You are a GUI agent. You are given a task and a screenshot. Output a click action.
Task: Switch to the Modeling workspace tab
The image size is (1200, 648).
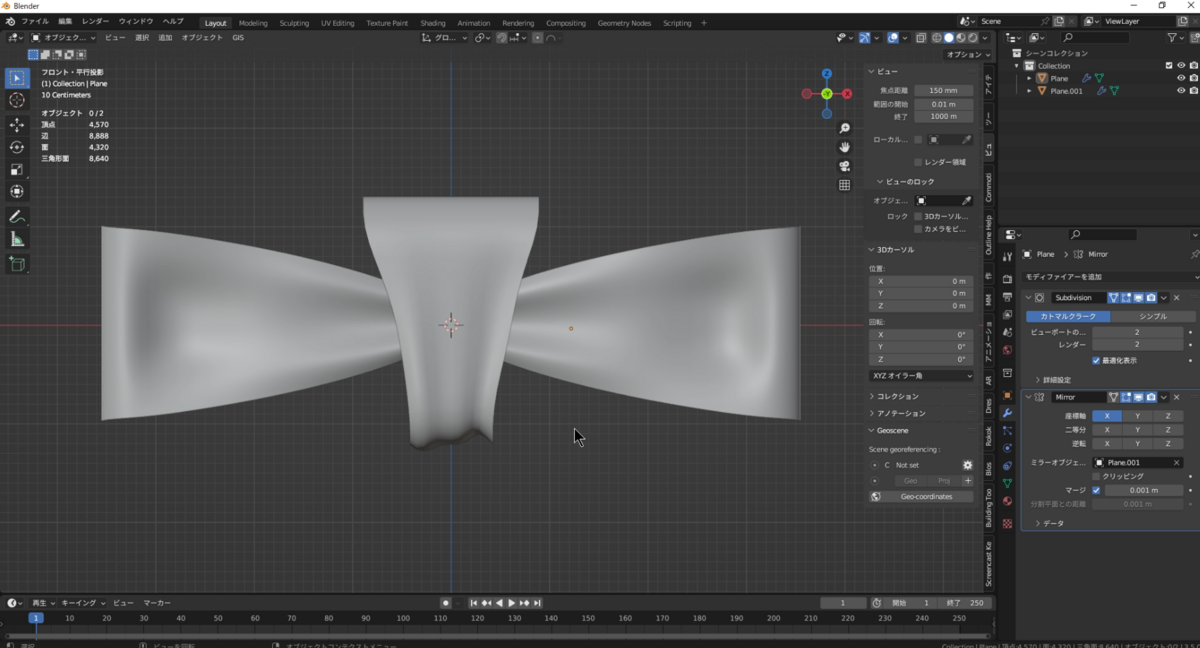tap(253, 22)
